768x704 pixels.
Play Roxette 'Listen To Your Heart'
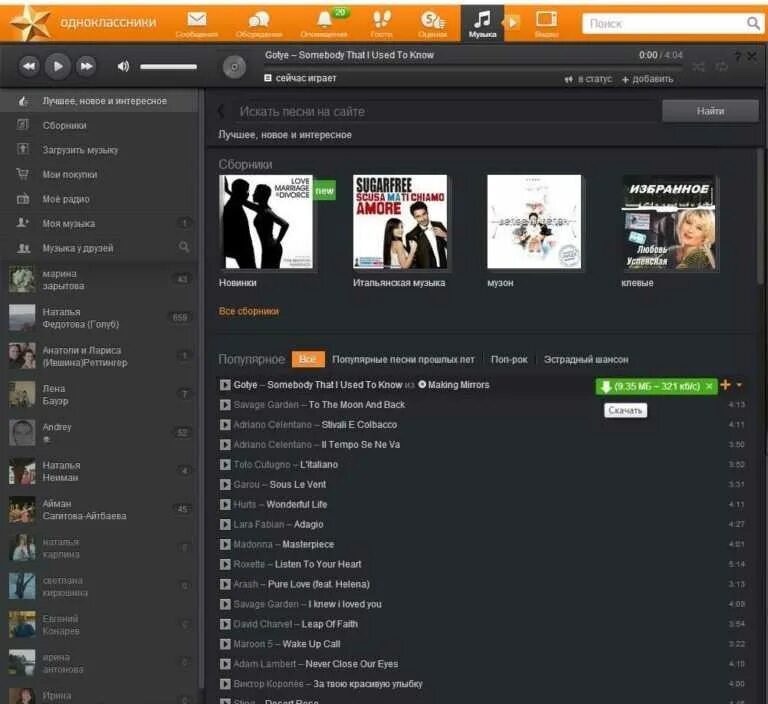[x=225, y=564]
